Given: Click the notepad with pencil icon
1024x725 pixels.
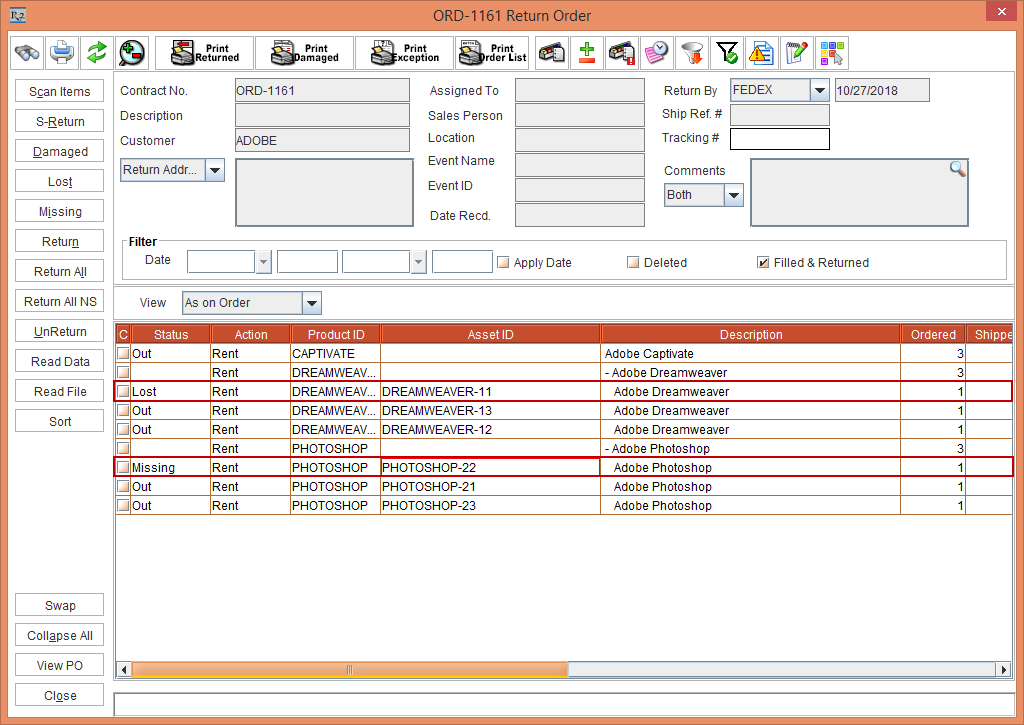Looking at the screenshot, I should click(x=796, y=53).
